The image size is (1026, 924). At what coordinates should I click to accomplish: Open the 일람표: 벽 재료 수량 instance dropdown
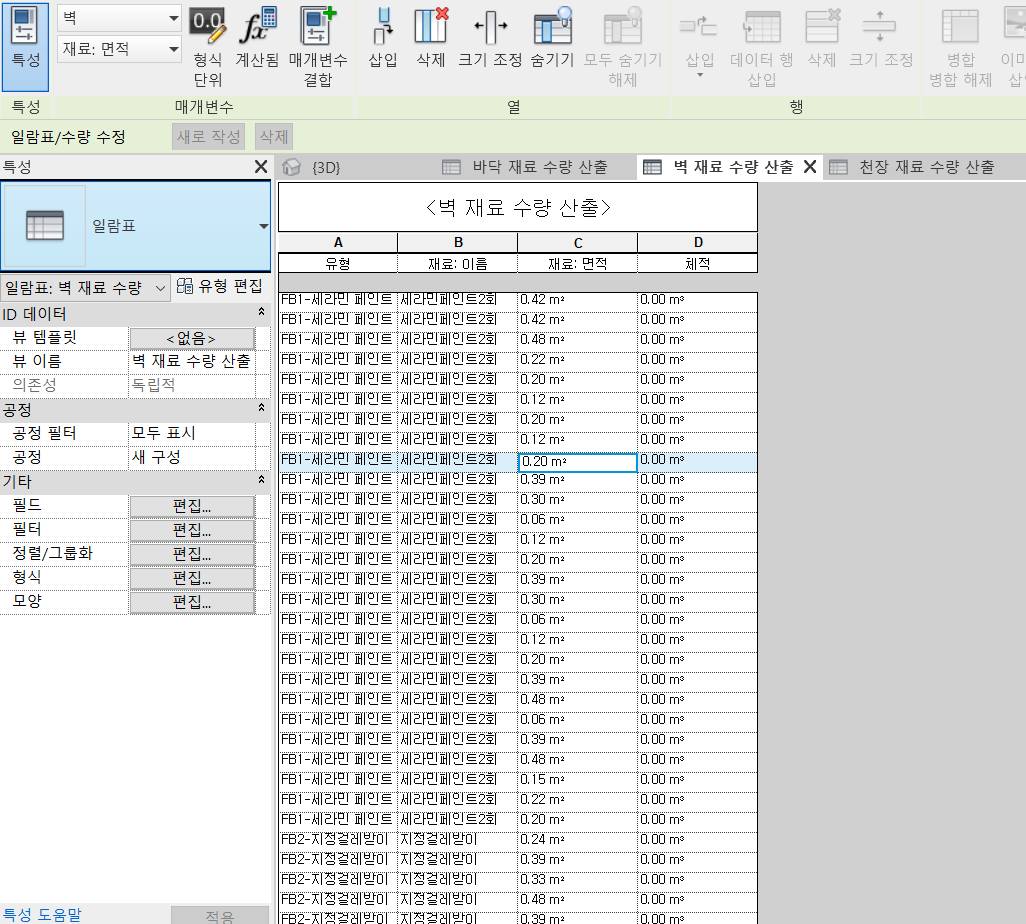click(86, 288)
